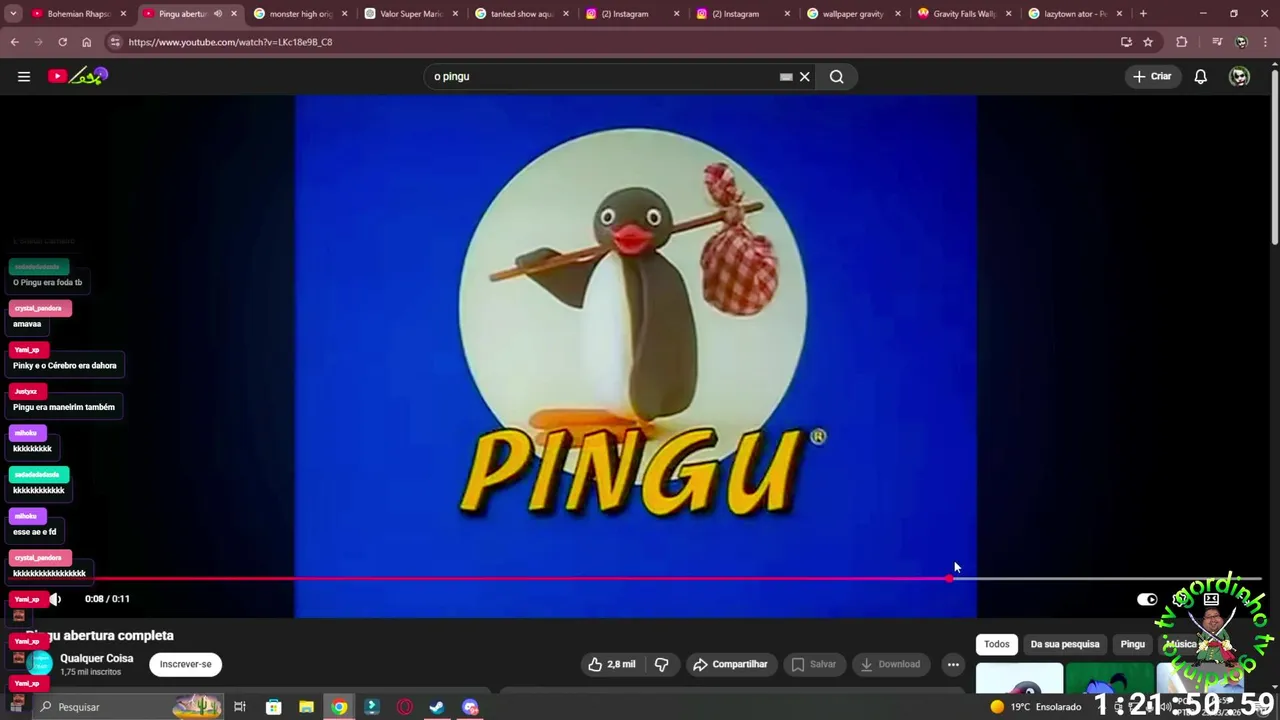Open the Chrome extensions puzzle icon
The width and height of the screenshot is (1280, 720).
click(1182, 42)
